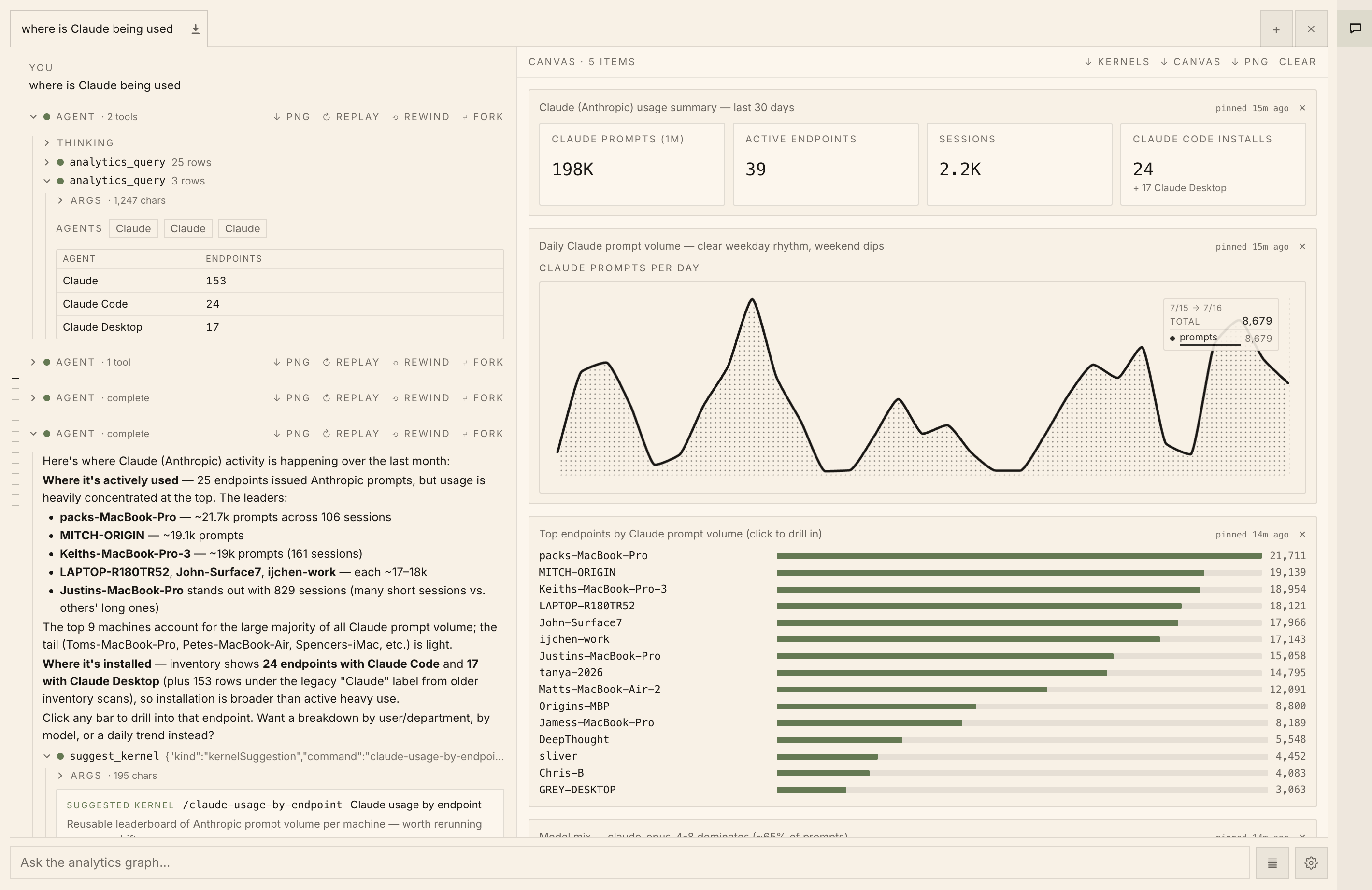Expand analytics_query 25 rows result

pyautogui.click(x=47, y=162)
